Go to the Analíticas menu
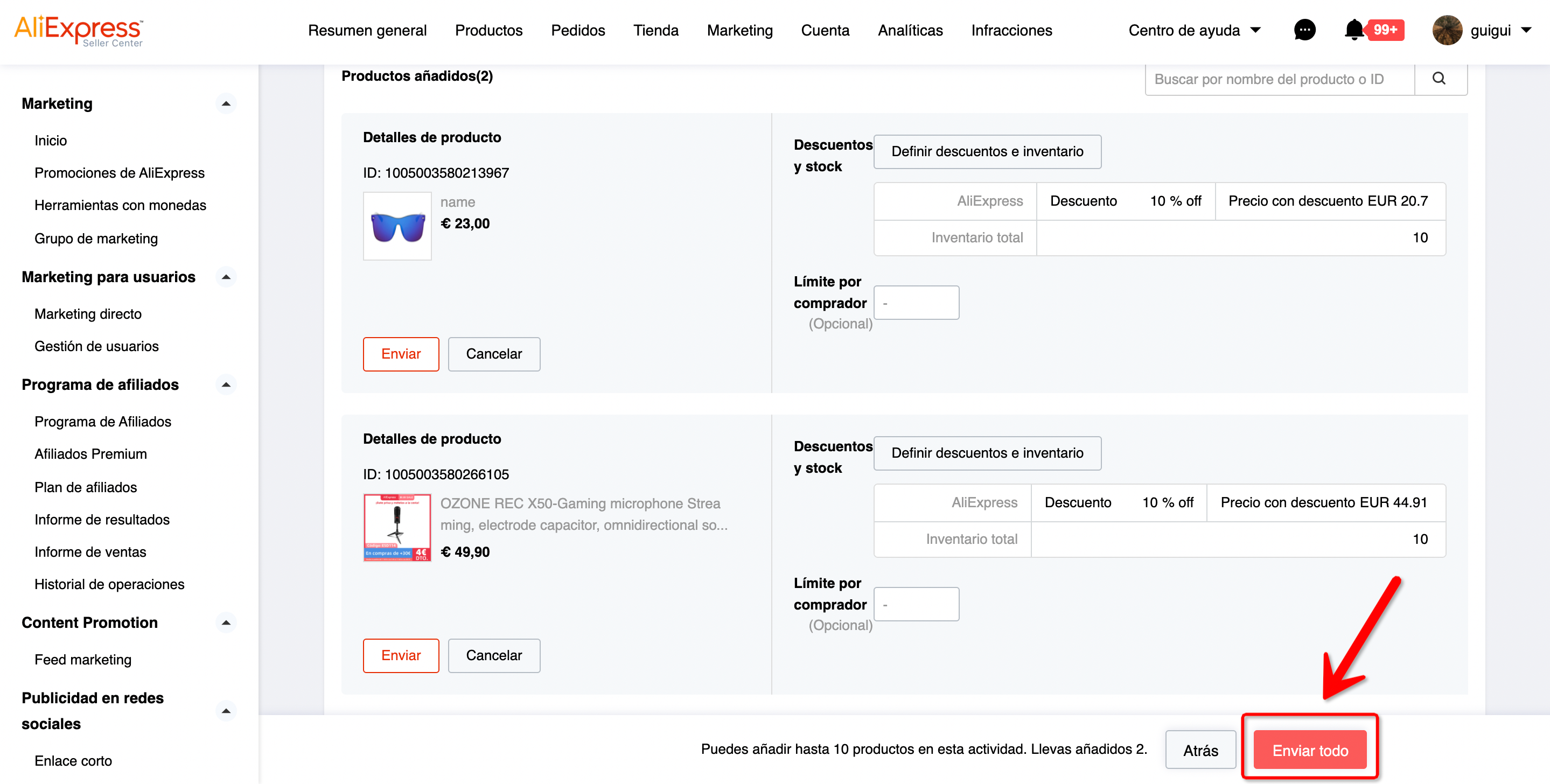The width and height of the screenshot is (1550, 784). [910, 30]
